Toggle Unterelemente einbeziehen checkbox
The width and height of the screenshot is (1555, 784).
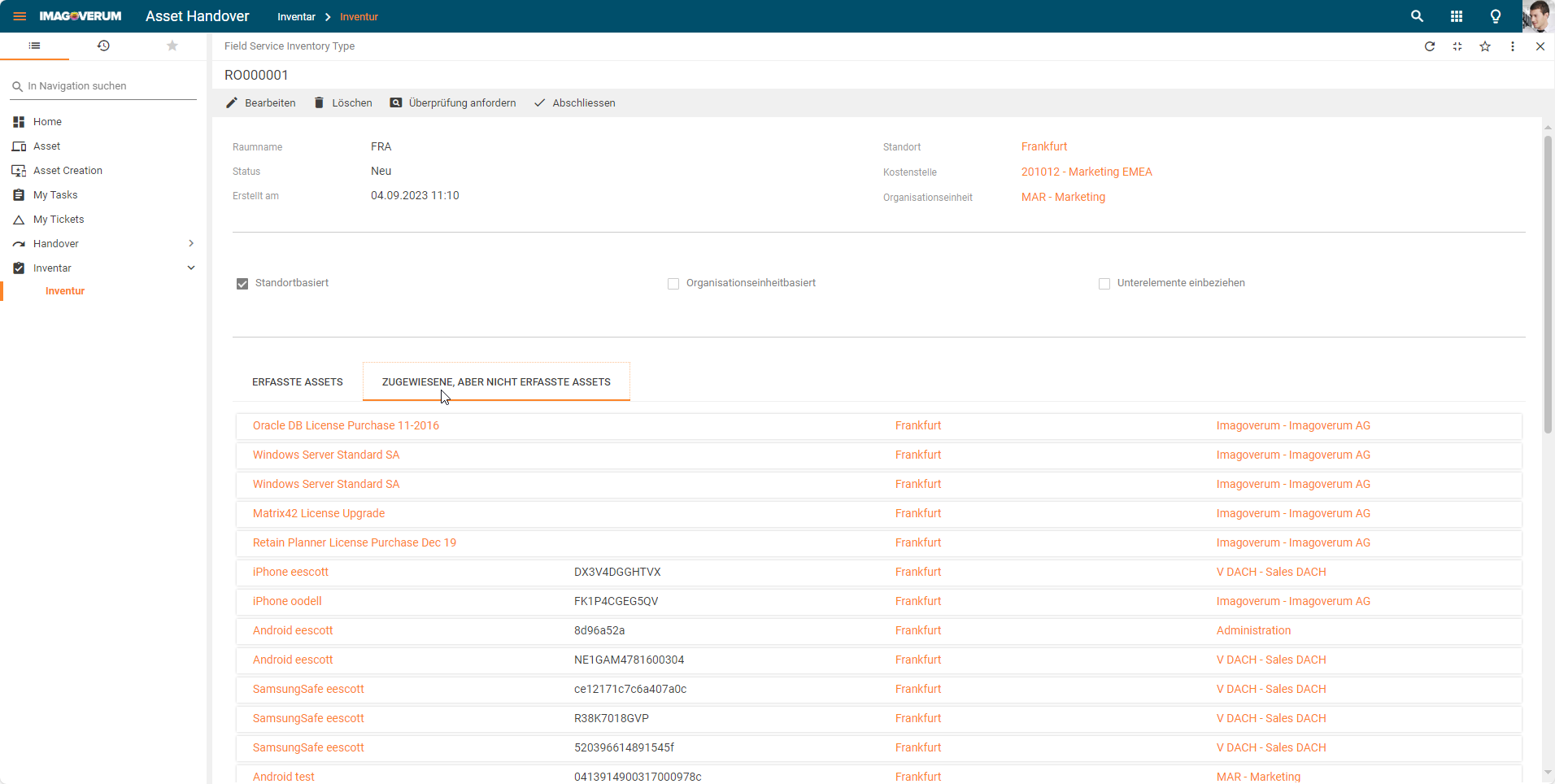(1104, 284)
